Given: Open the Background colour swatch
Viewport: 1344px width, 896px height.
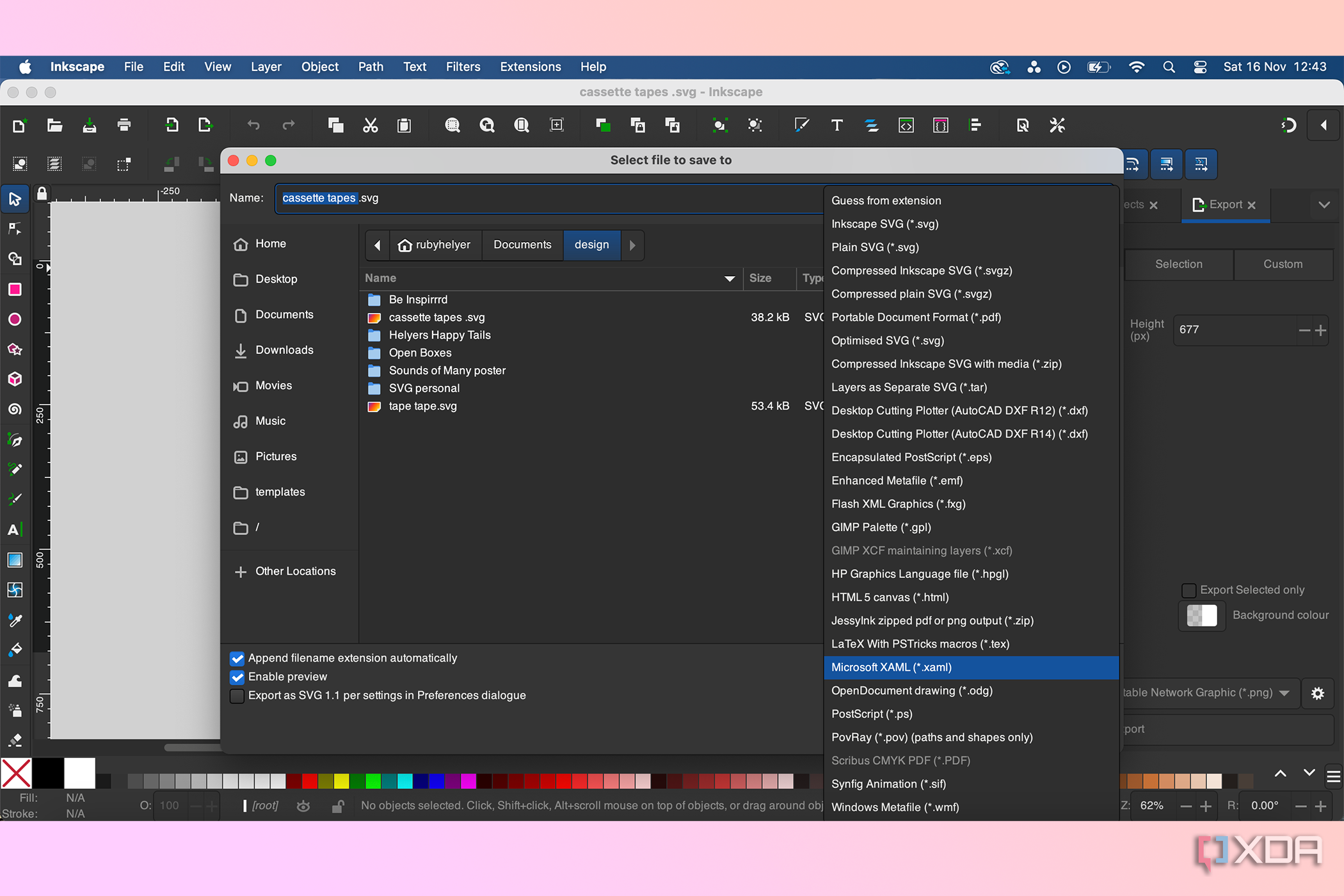Looking at the screenshot, I should [x=1202, y=616].
